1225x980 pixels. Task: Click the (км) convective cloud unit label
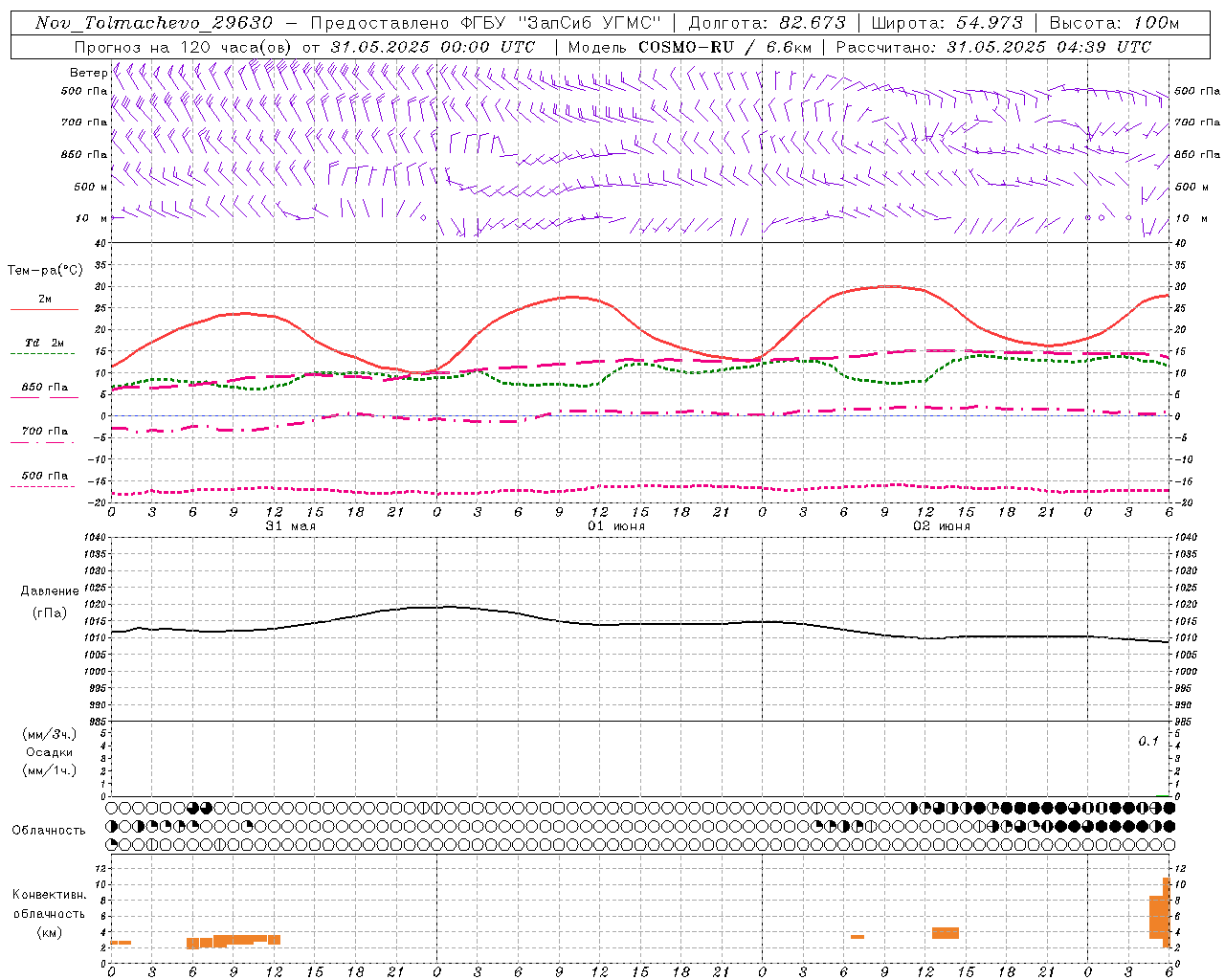click(50, 932)
